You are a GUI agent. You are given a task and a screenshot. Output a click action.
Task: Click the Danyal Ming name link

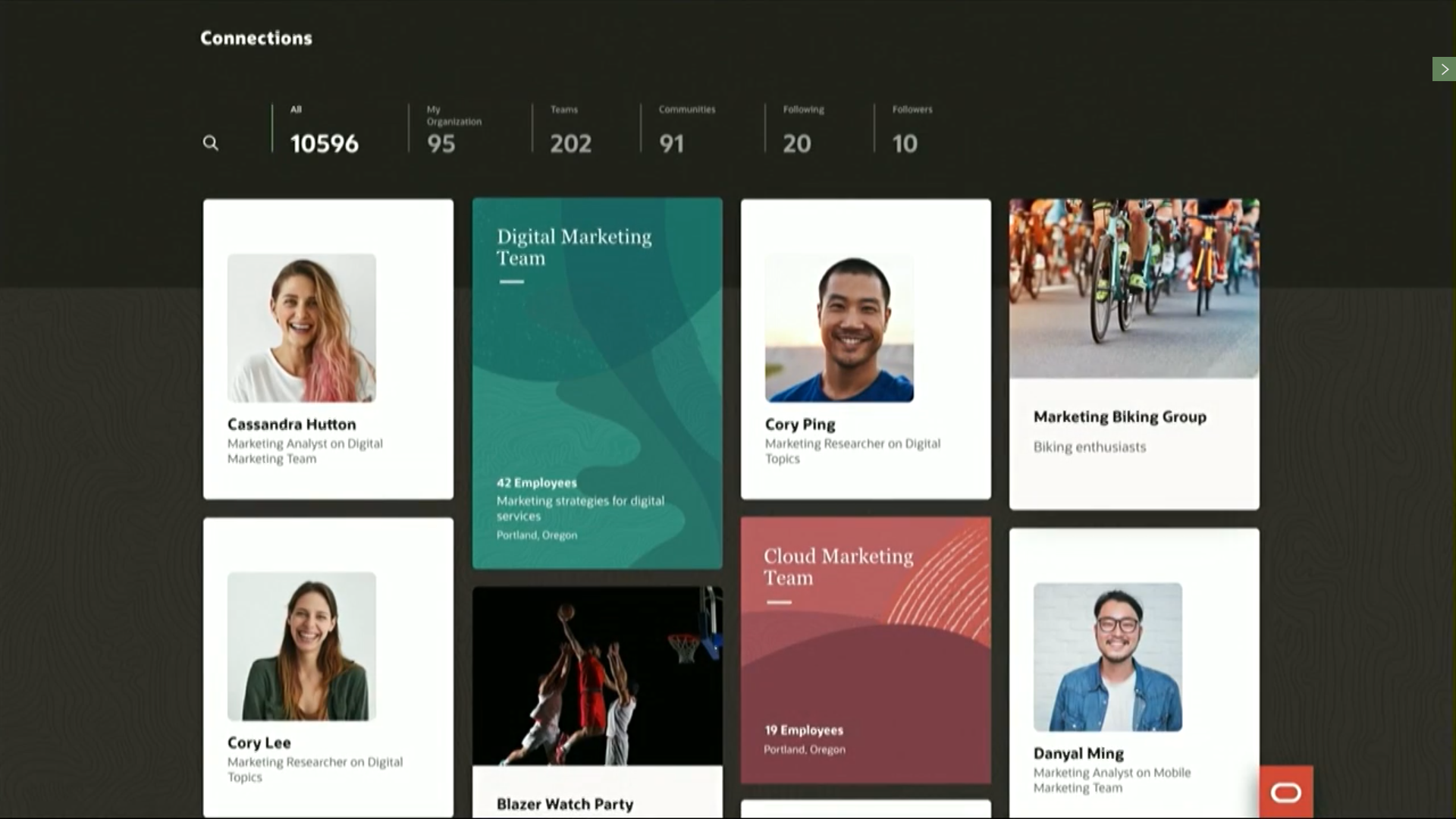coord(1078,754)
